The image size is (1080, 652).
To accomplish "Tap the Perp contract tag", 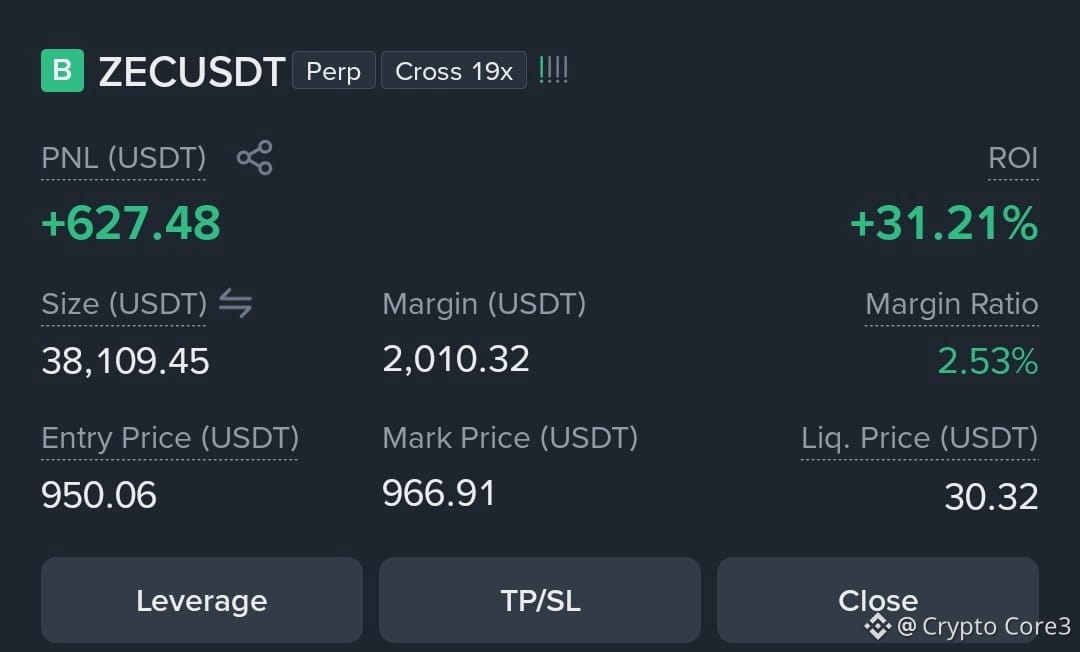I will [334, 70].
